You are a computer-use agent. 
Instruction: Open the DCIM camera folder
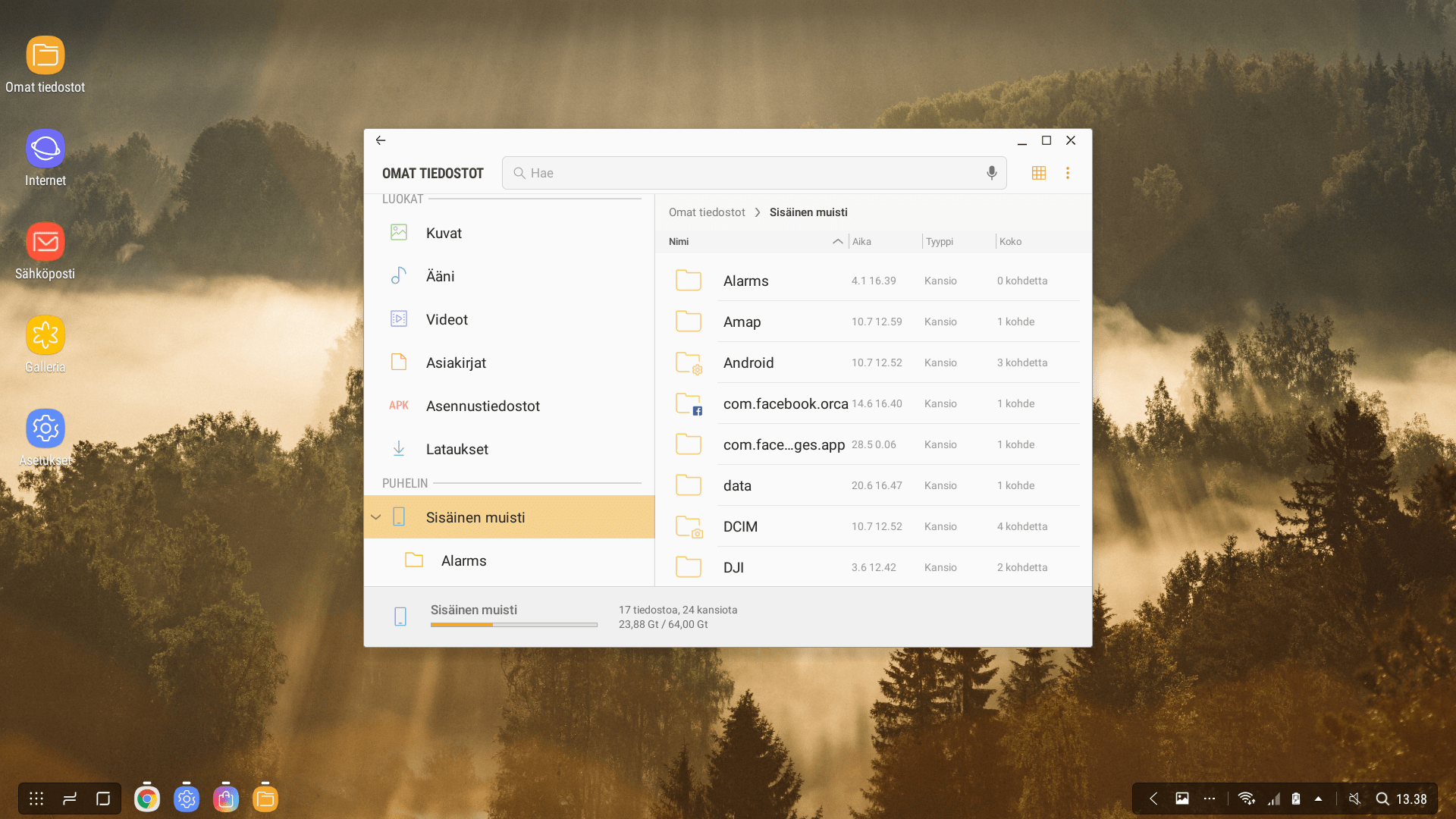tap(740, 526)
